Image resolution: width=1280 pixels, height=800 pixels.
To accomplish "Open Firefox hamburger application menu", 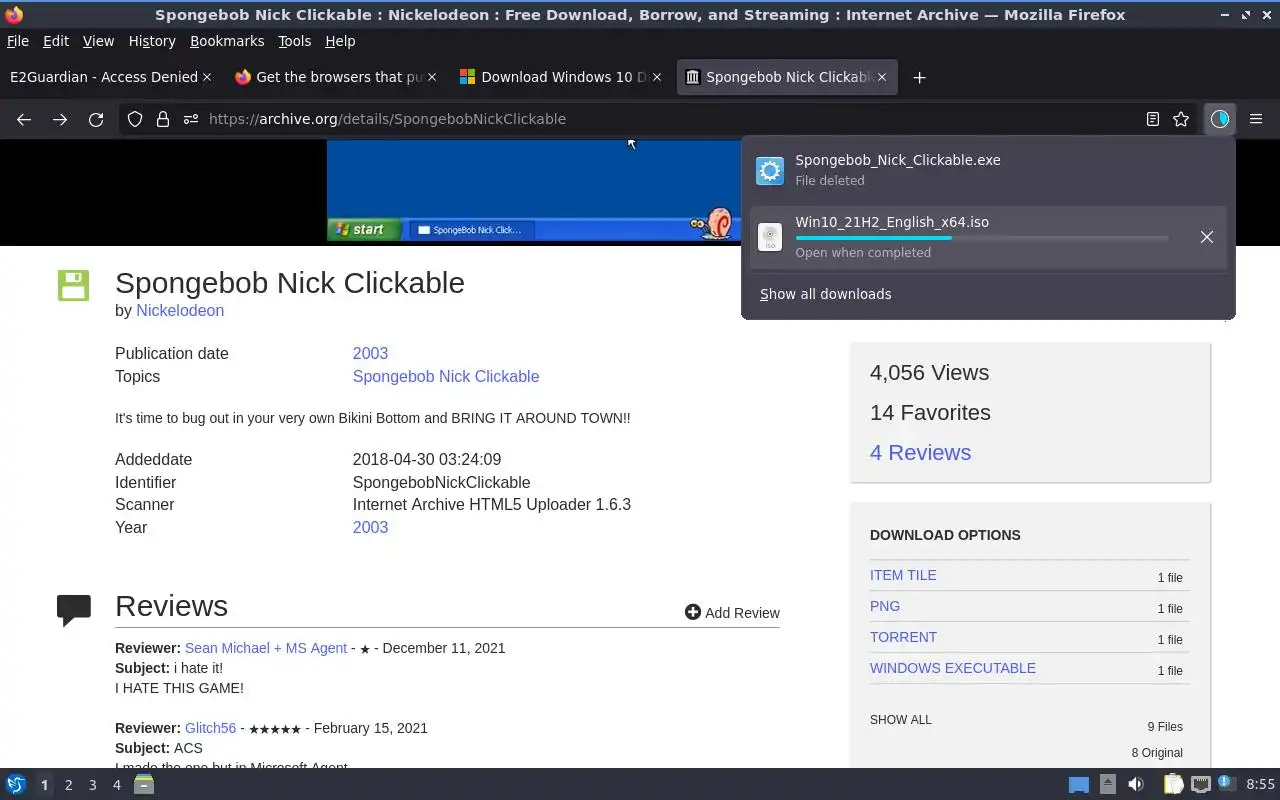I will [1256, 119].
